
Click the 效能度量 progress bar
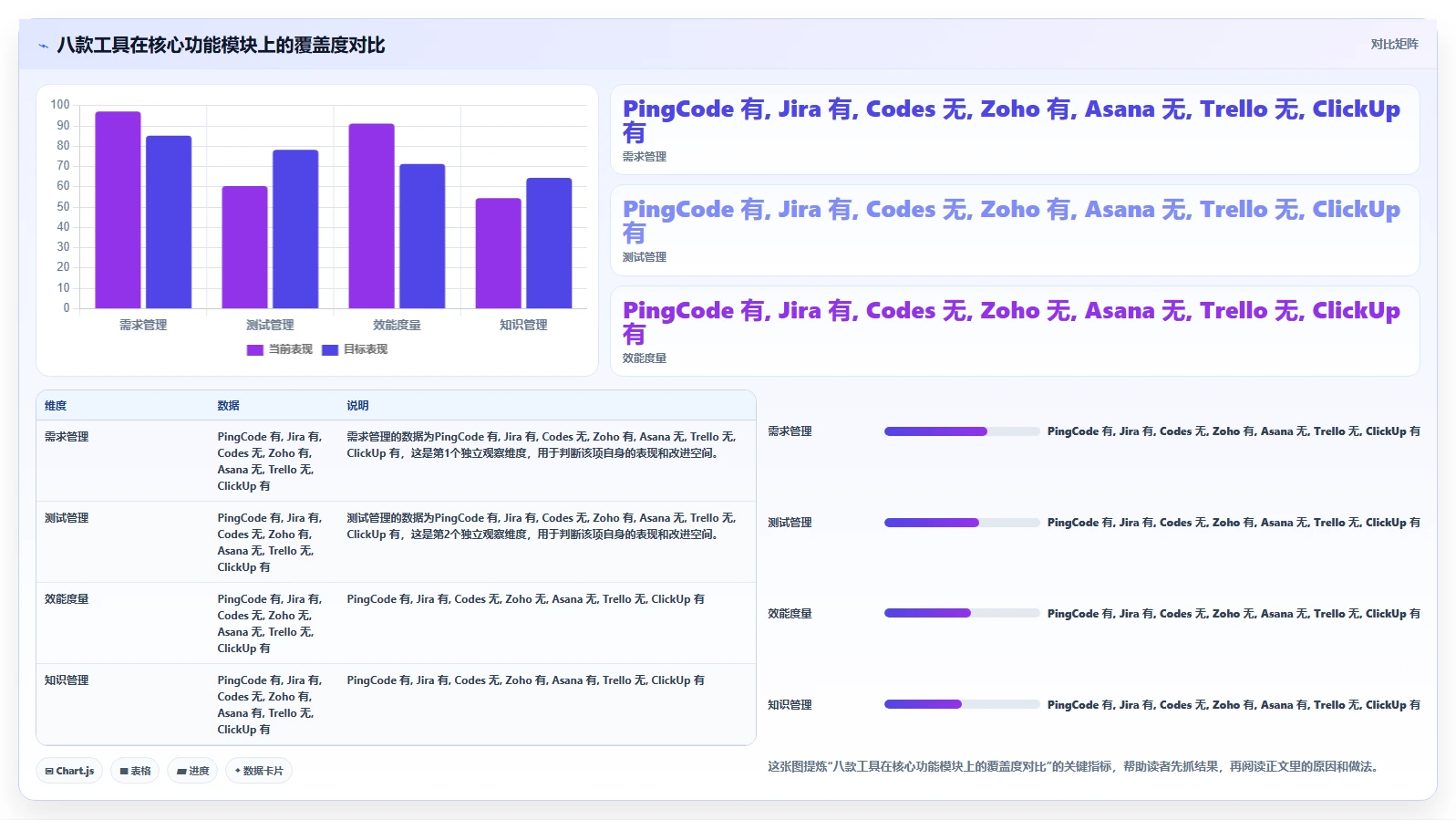962,614
